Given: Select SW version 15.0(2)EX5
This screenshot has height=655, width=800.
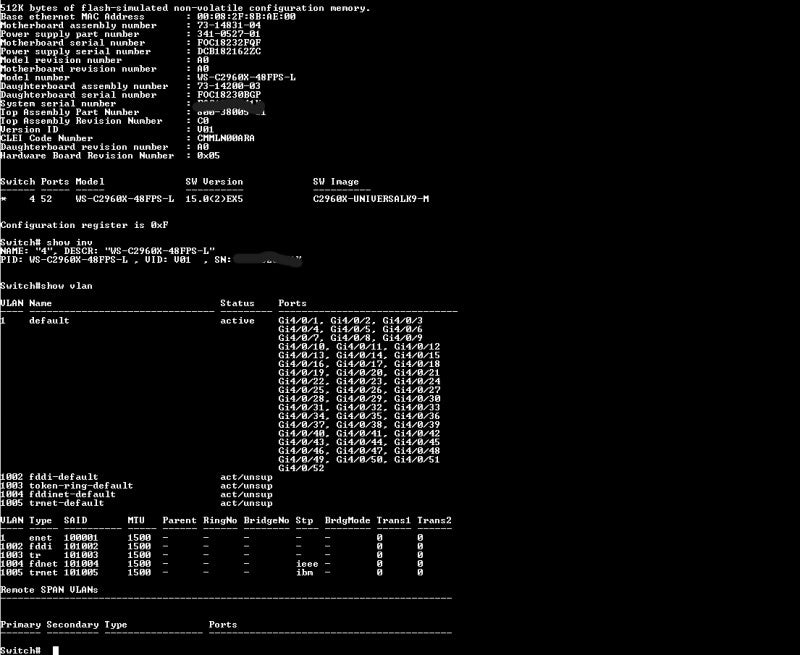Looking at the screenshot, I should click(214, 199).
